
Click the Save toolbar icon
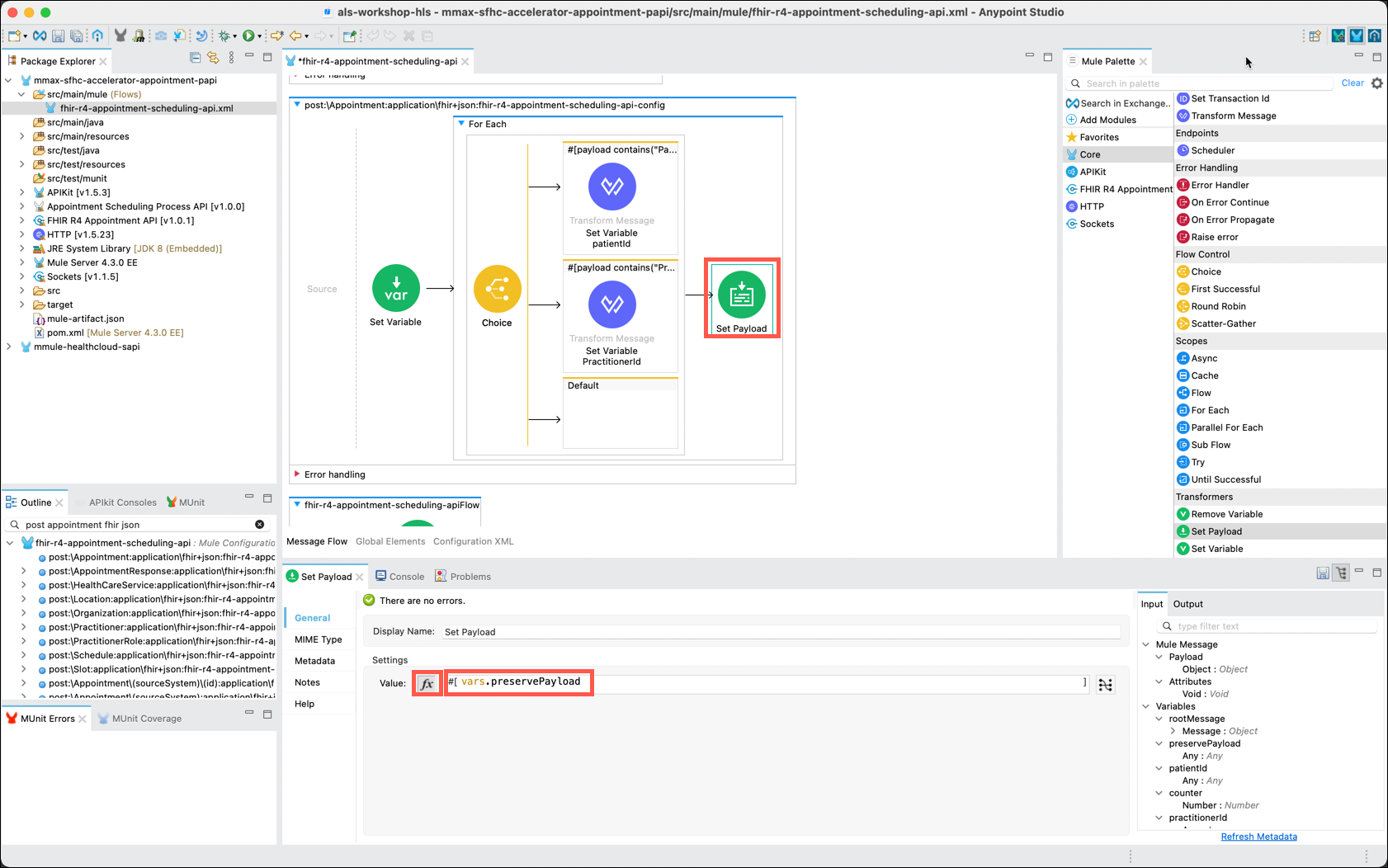pyautogui.click(x=58, y=36)
